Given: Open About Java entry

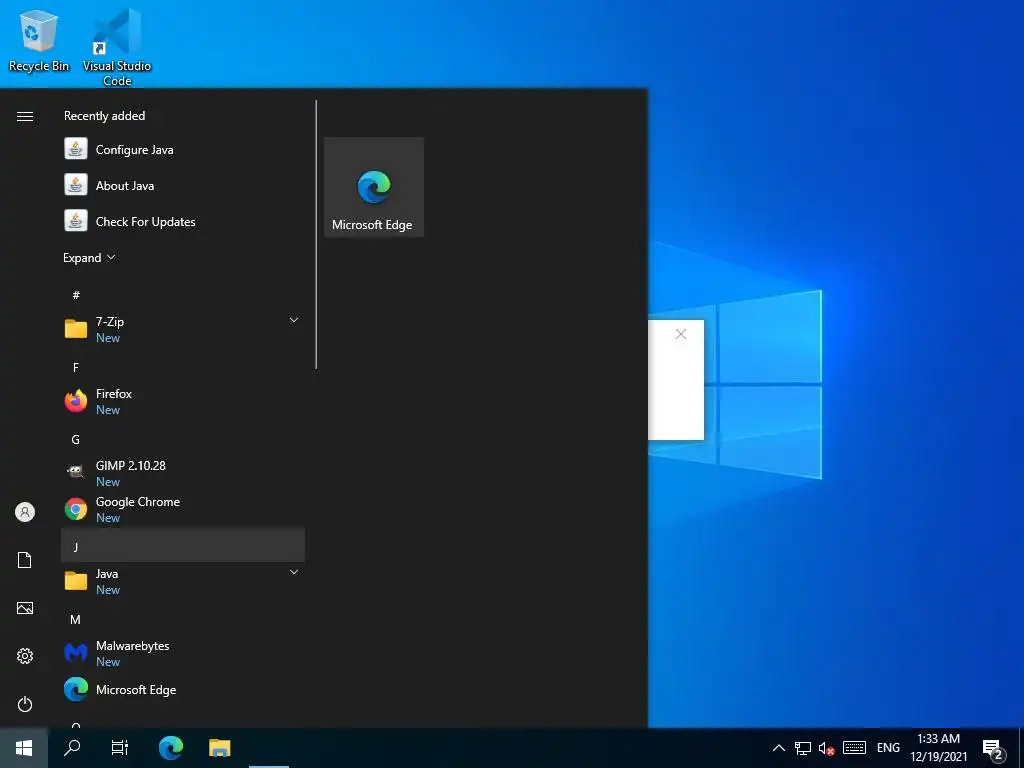Looking at the screenshot, I should tap(183, 185).
